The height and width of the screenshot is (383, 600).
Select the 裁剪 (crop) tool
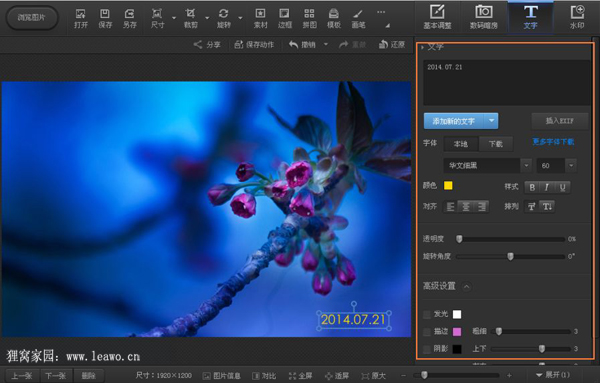pyautogui.click(x=191, y=19)
